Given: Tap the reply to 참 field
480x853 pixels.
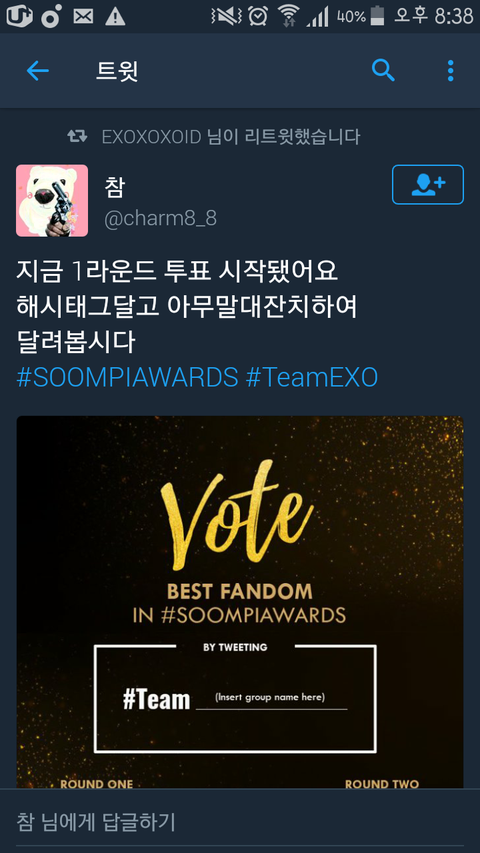Looking at the screenshot, I should point(240,821).
